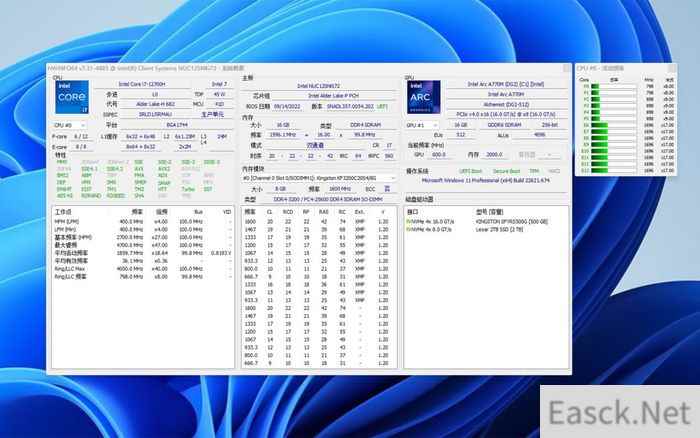Image resolution: width=700 pixels, height=438 pixels.
Task: Click the MHz column header in the CPU #0 window
Action: 649,80
